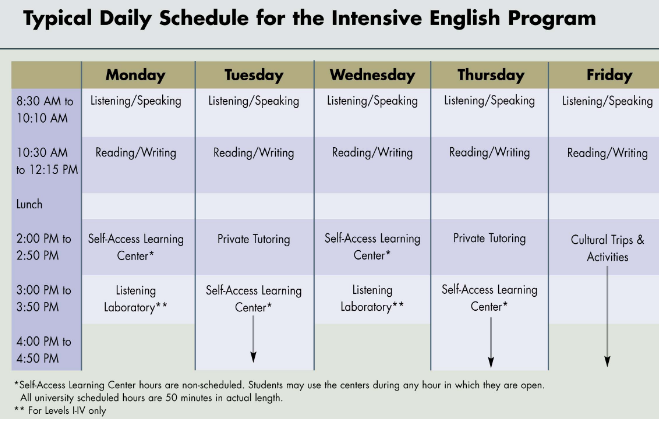Click the Typical Daily Schedule title
Image resolution: width=659 pixels, height=421 pixels.
[x=309, y=18]
